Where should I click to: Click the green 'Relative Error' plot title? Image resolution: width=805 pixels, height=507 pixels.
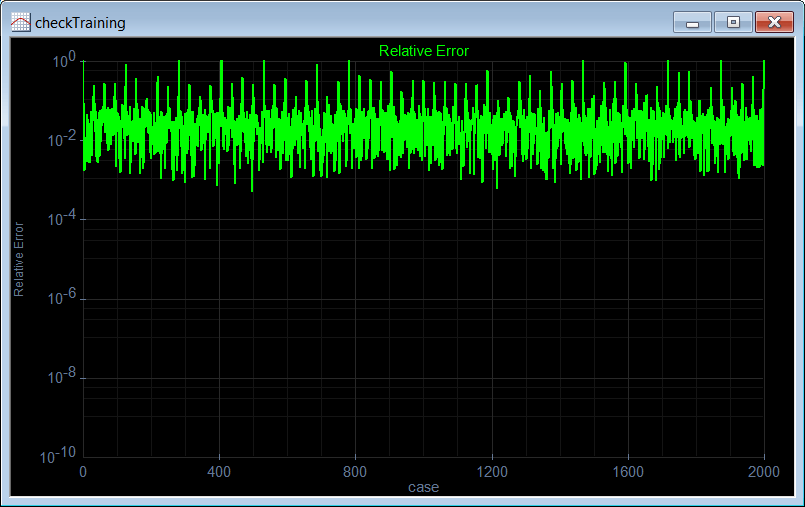(424, 51)
